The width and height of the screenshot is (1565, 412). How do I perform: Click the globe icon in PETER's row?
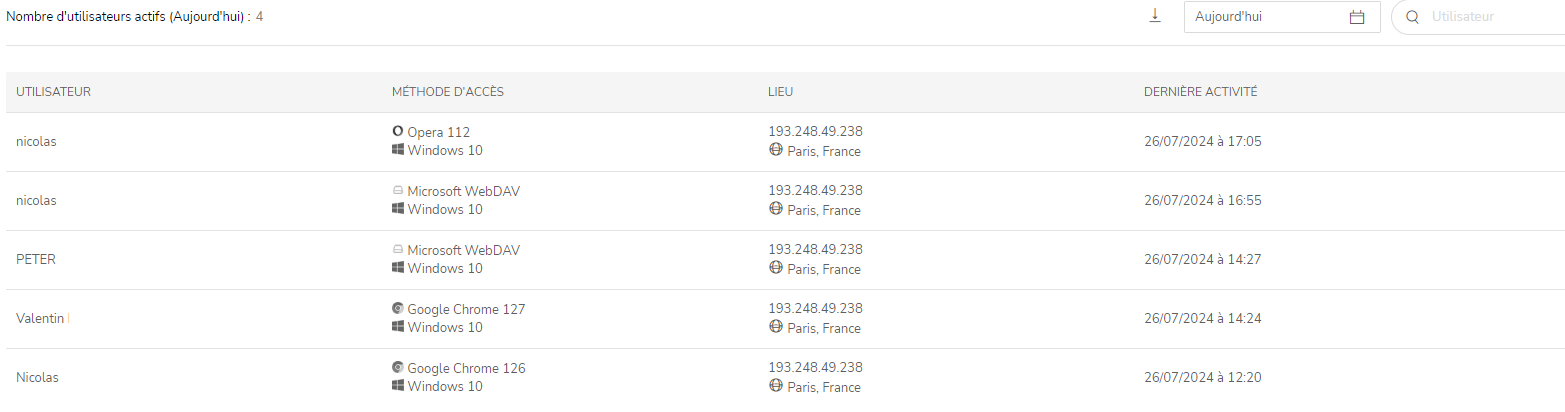click(x=775, y=268)
